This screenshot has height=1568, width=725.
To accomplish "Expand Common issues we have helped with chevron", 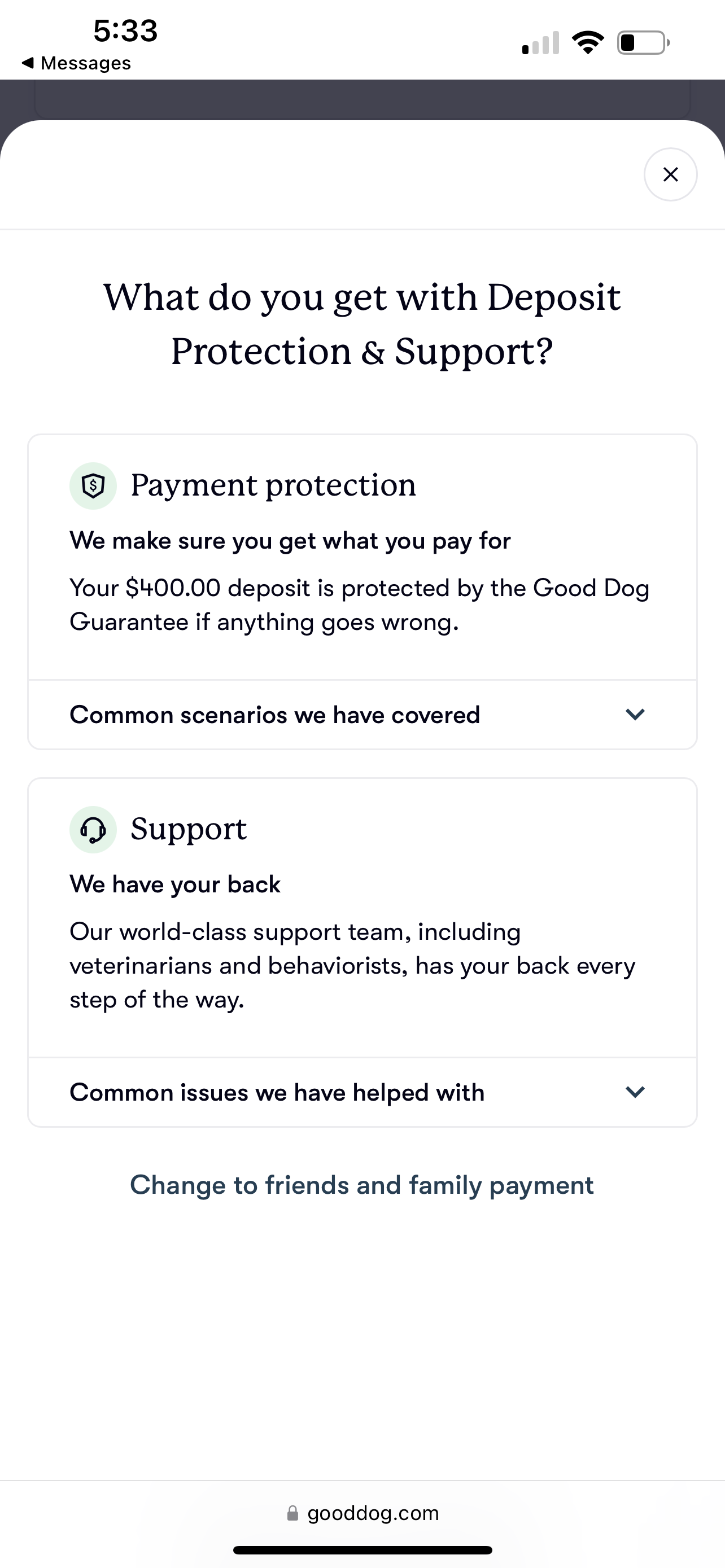I will (635, 1092).
